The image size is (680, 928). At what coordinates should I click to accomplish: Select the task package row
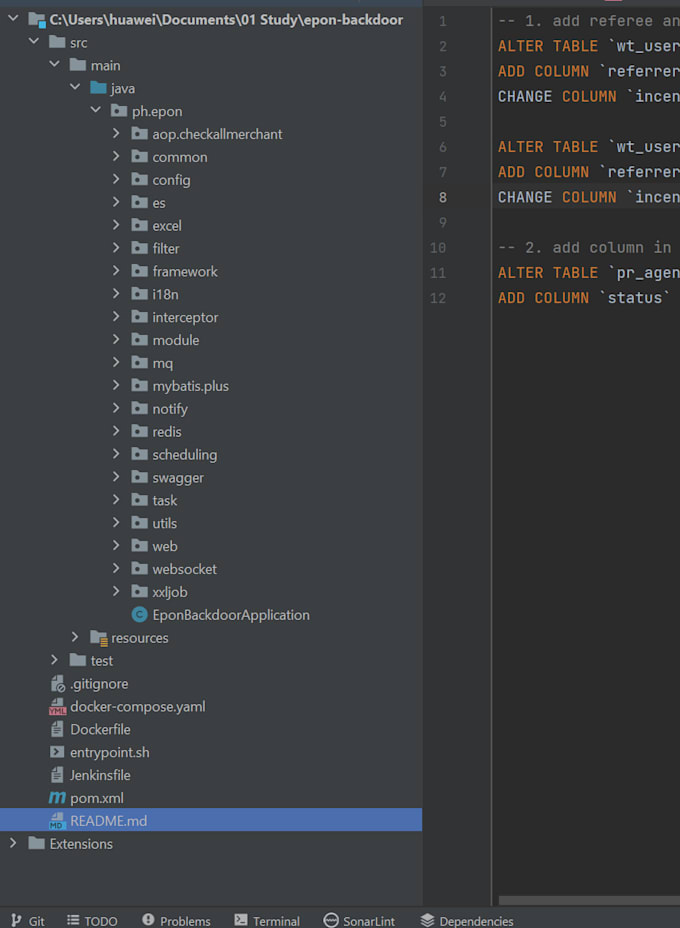(x=211, y=500)
